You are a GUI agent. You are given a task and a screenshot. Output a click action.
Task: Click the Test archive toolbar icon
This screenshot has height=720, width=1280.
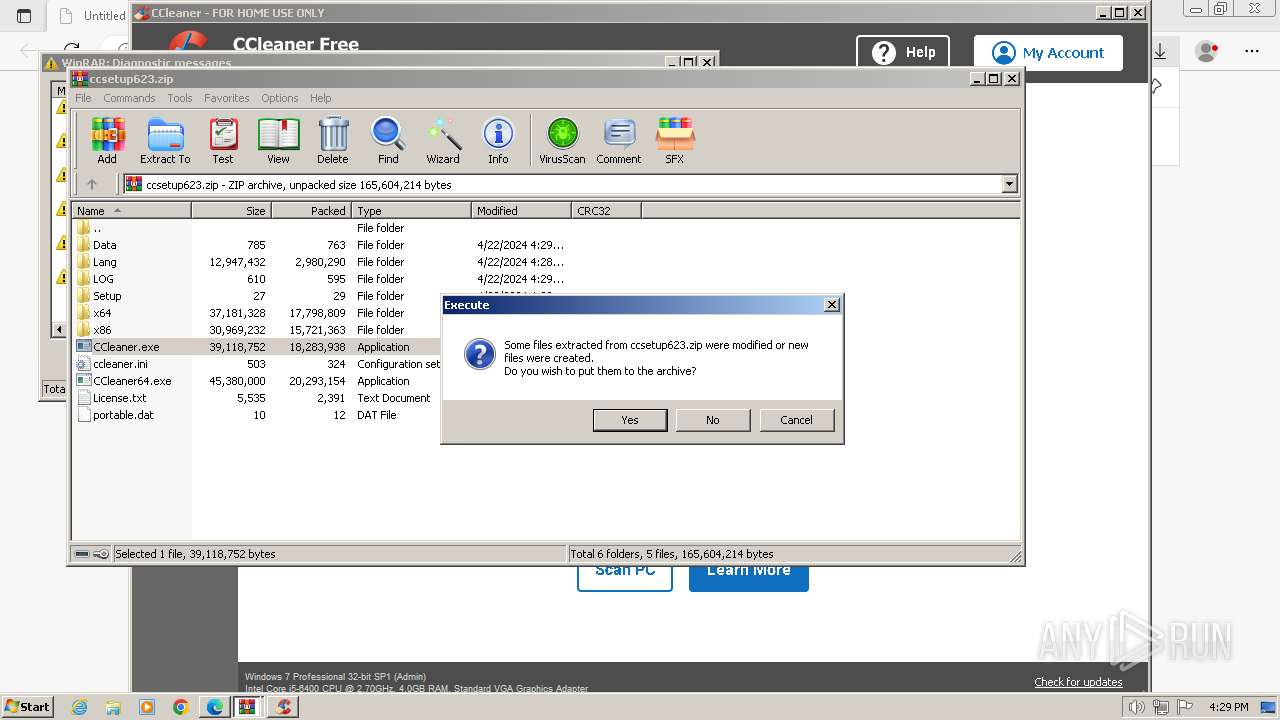point(223,141)
